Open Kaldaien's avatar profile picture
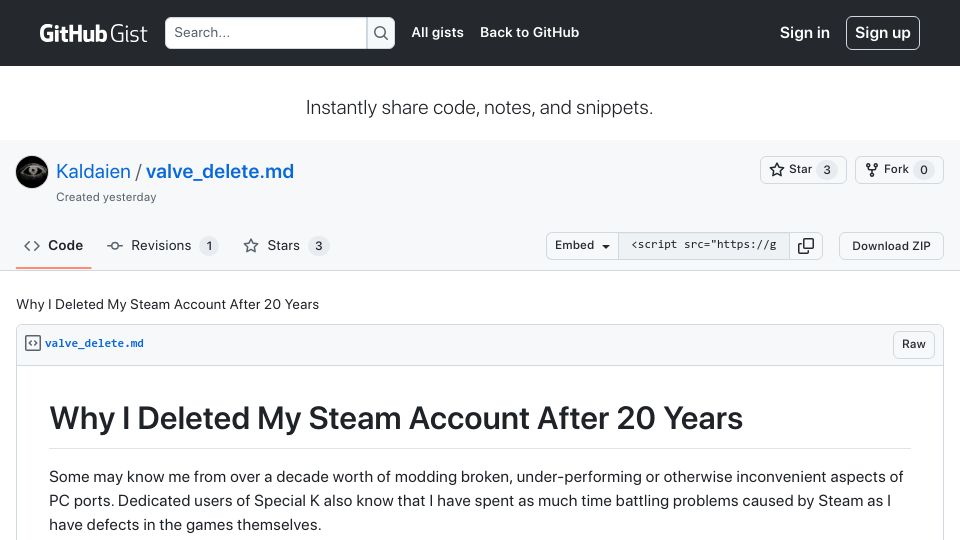960x540 pixels. click(x=32, y=172)
